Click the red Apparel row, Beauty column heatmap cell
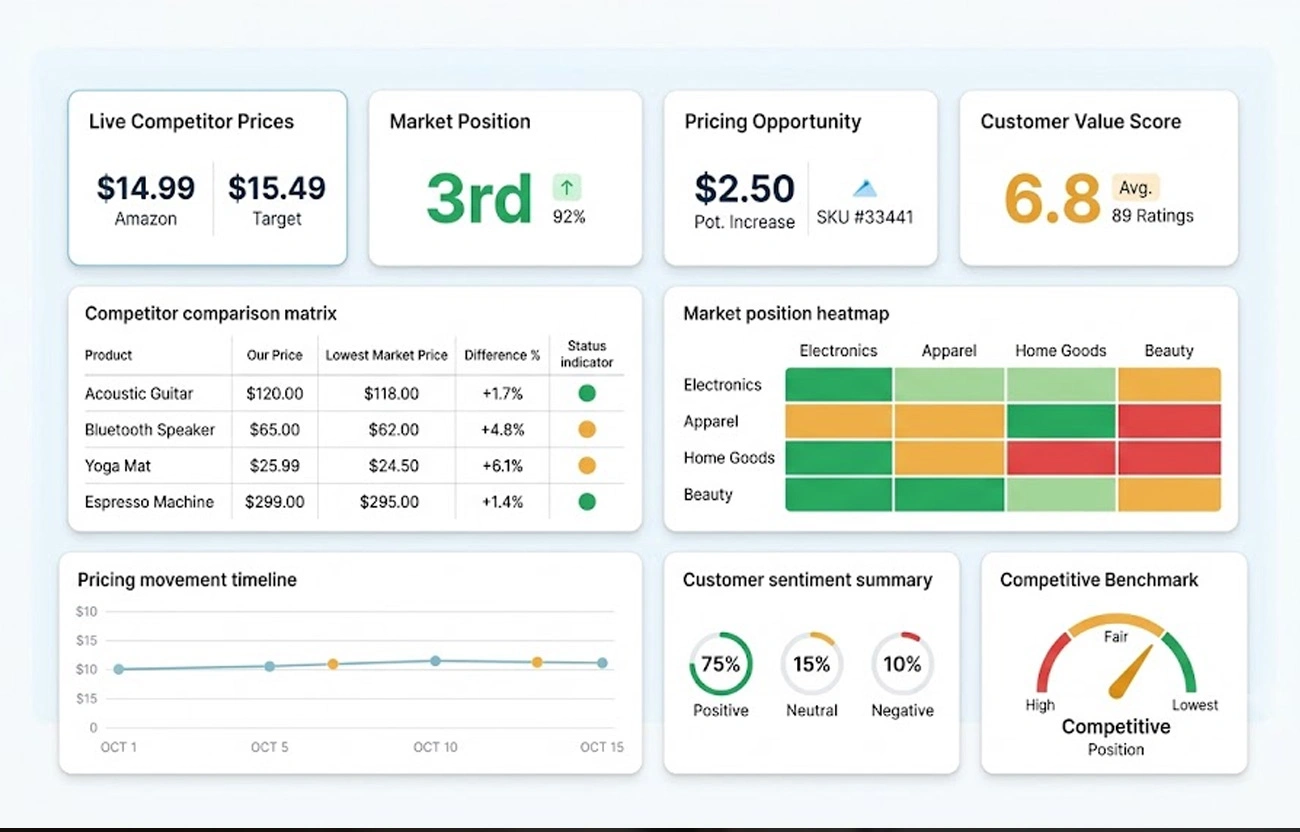The image size is (1300, 832). coord(1169,421)
